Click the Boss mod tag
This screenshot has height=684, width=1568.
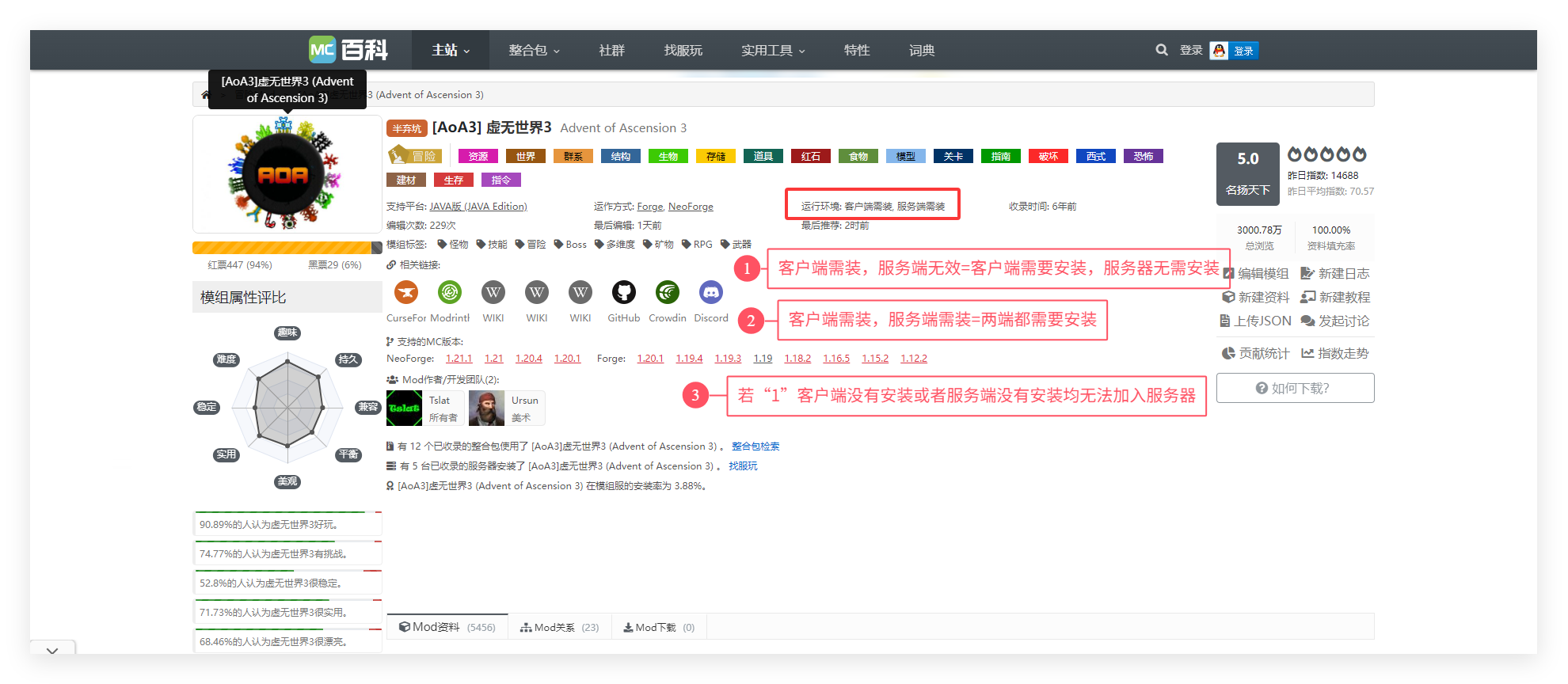(x=570, y=245)
